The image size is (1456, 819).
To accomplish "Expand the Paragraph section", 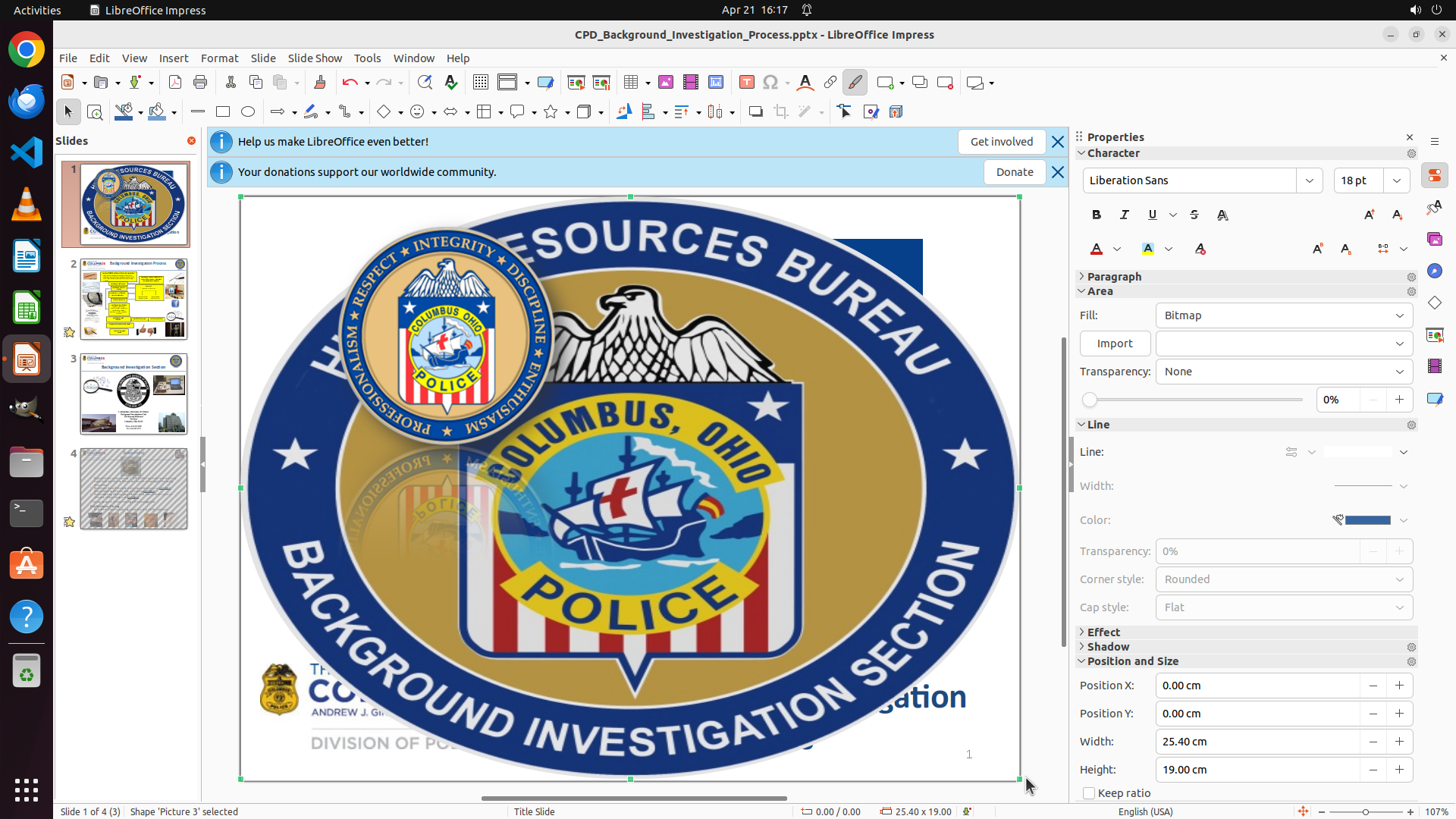I will click(x=1113, y=277).
